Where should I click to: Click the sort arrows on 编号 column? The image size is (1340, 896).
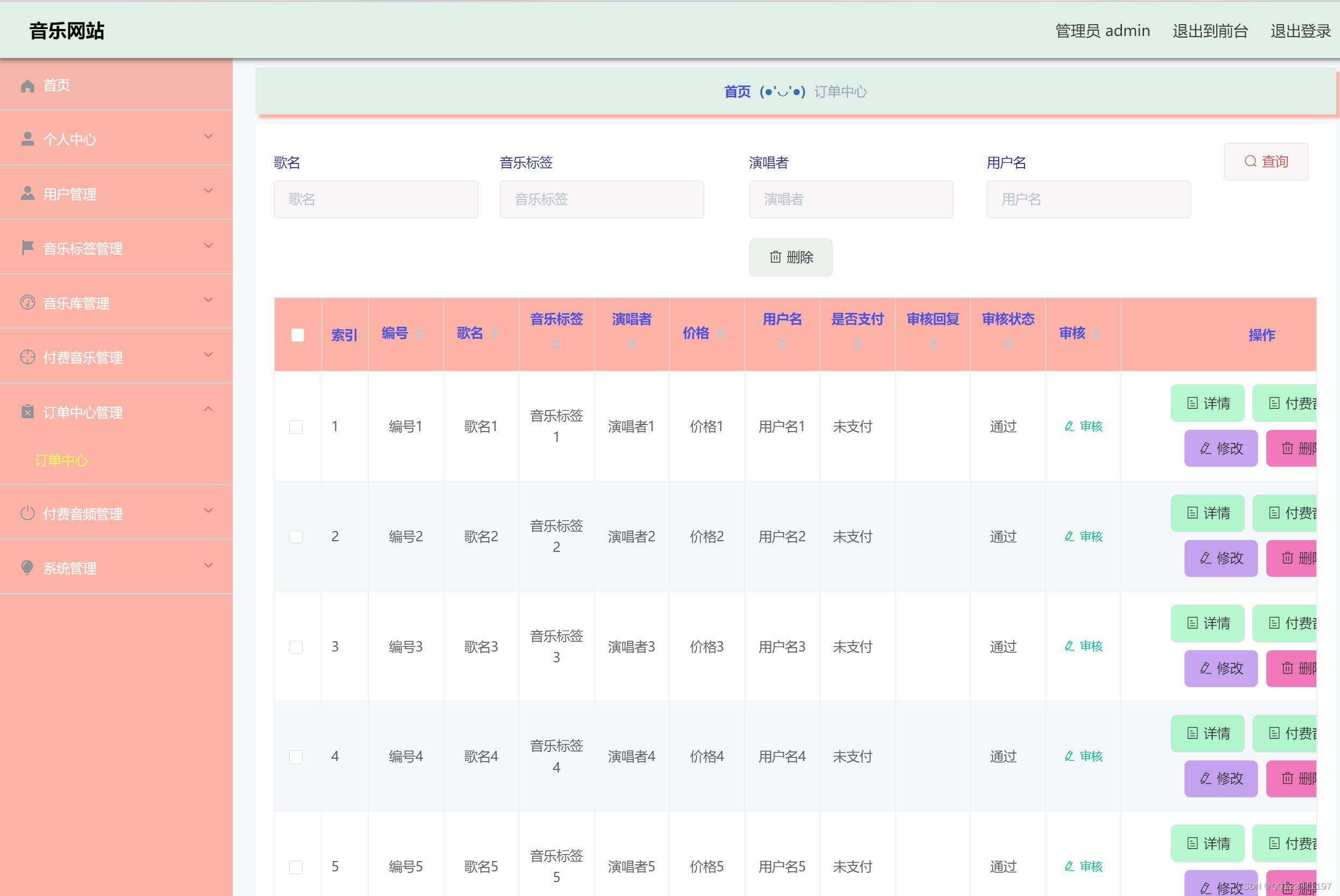pos(419,333)
